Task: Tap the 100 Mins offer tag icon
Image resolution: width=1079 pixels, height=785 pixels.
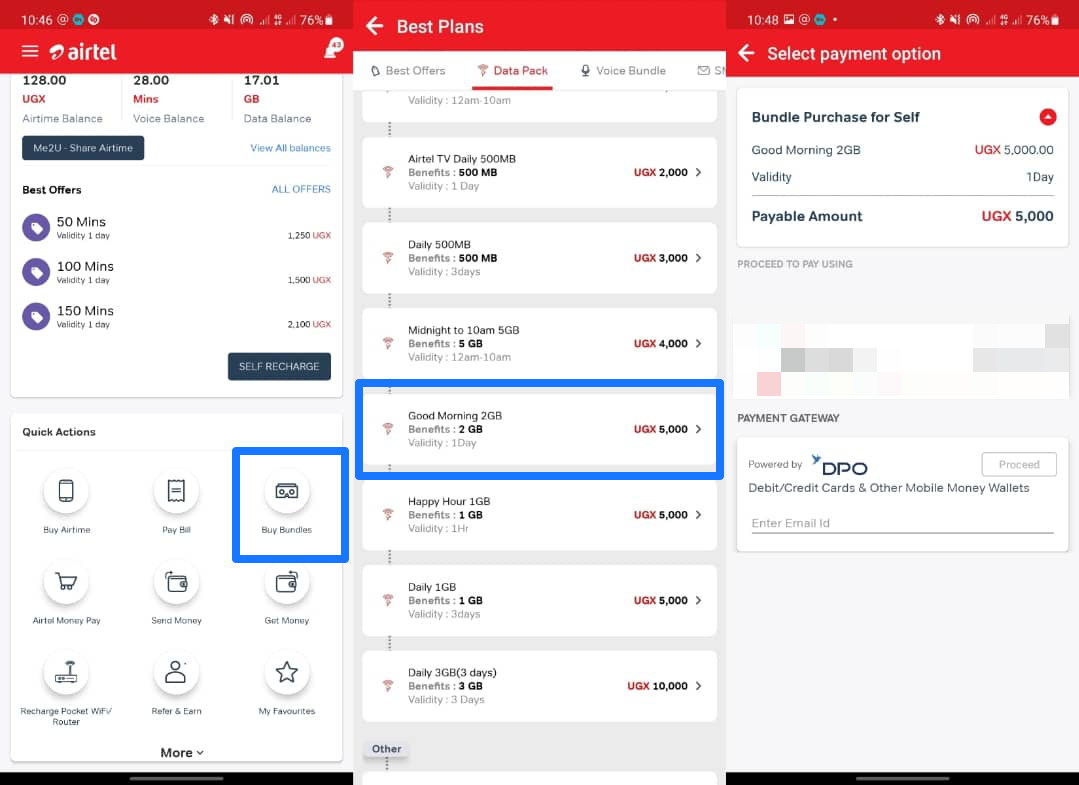Action: click(36, 272)
